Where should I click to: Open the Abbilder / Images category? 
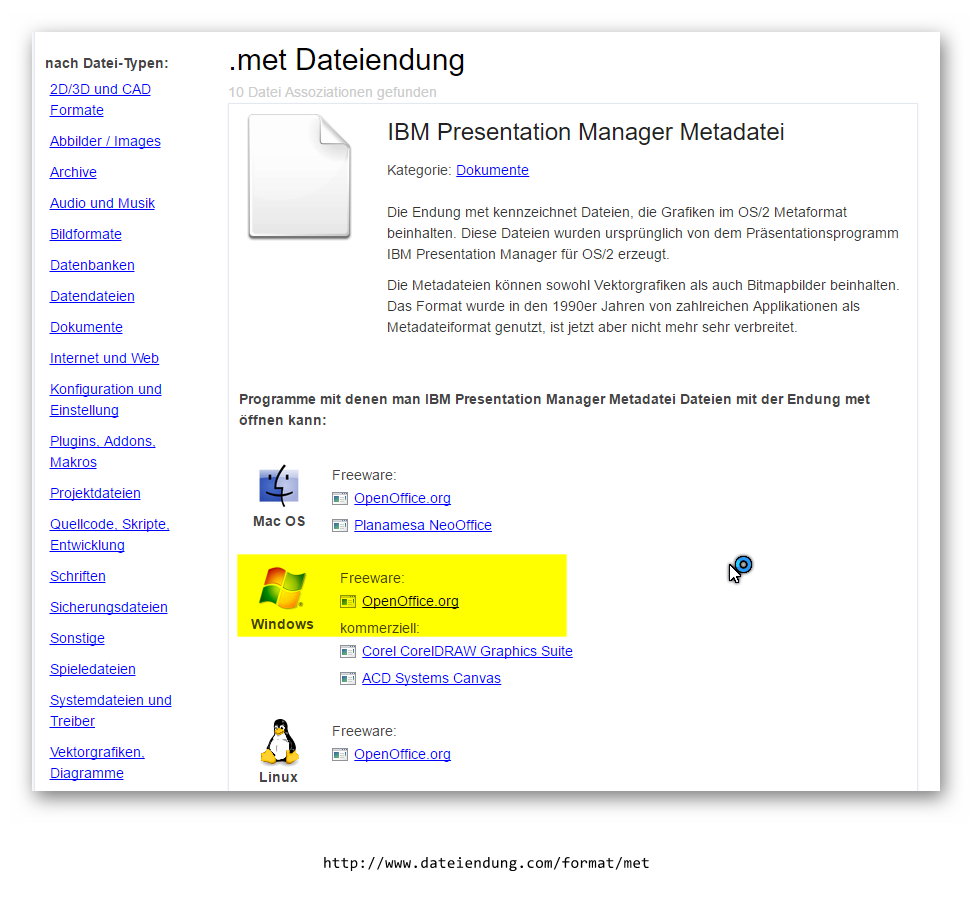[105, 141]
